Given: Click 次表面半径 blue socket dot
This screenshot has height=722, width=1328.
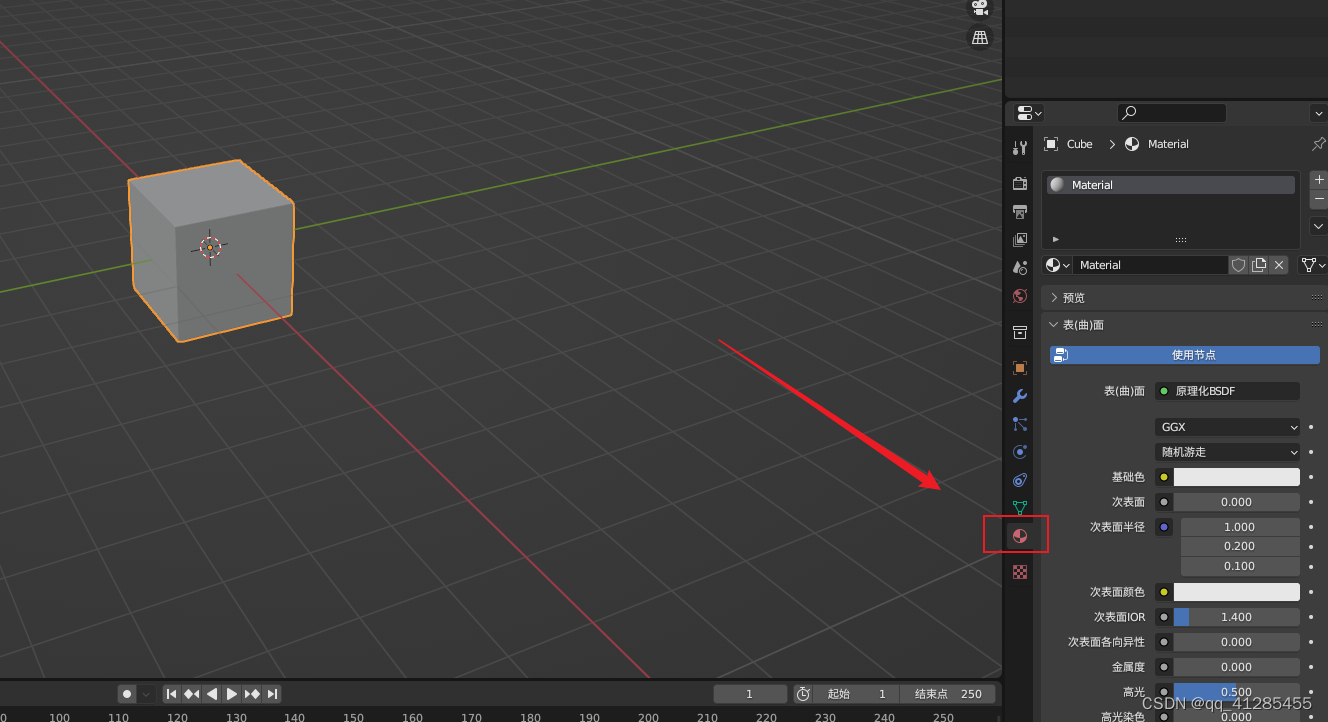Looking at the screenshot, I should point(1164,527).
